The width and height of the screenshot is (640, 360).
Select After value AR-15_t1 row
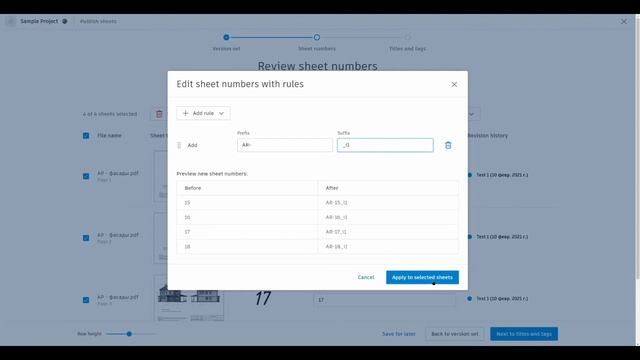click(x=388, y=202)
